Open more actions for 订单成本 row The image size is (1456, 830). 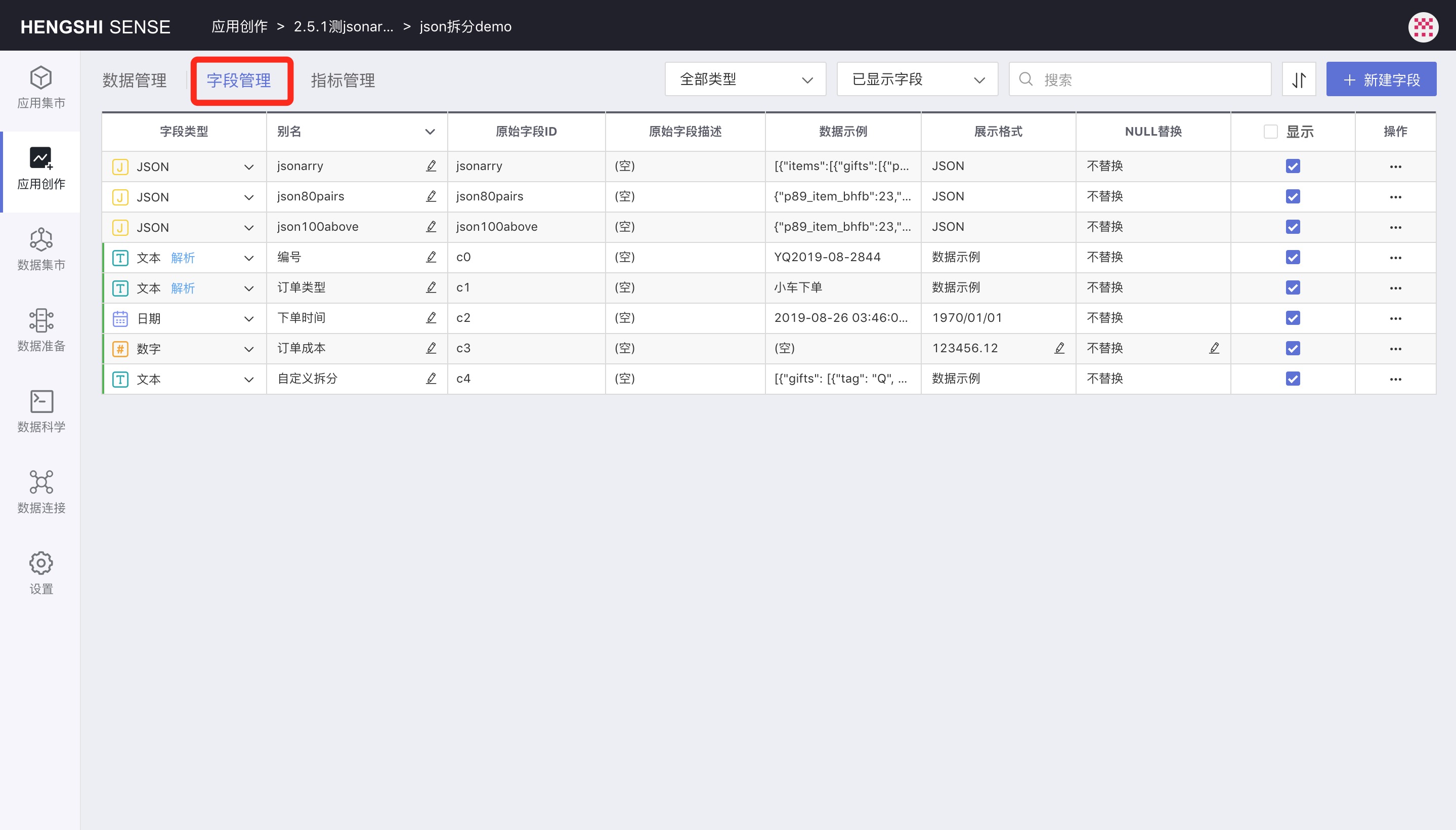1396,349
